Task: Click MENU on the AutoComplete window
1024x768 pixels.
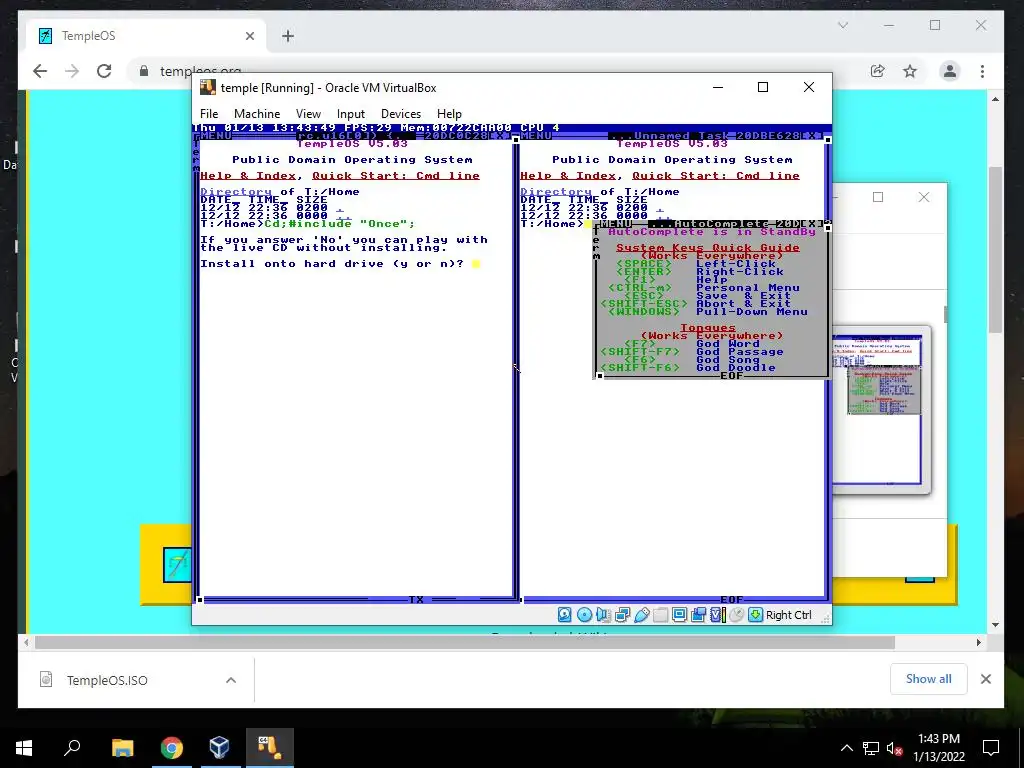Action: [x=616, y=224]
